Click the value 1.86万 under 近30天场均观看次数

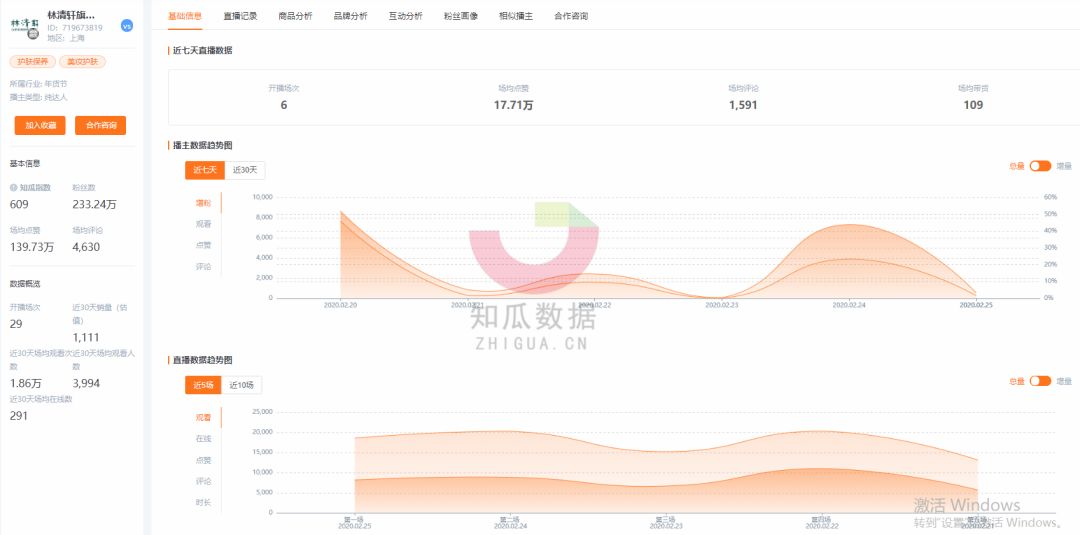[25, 383]
